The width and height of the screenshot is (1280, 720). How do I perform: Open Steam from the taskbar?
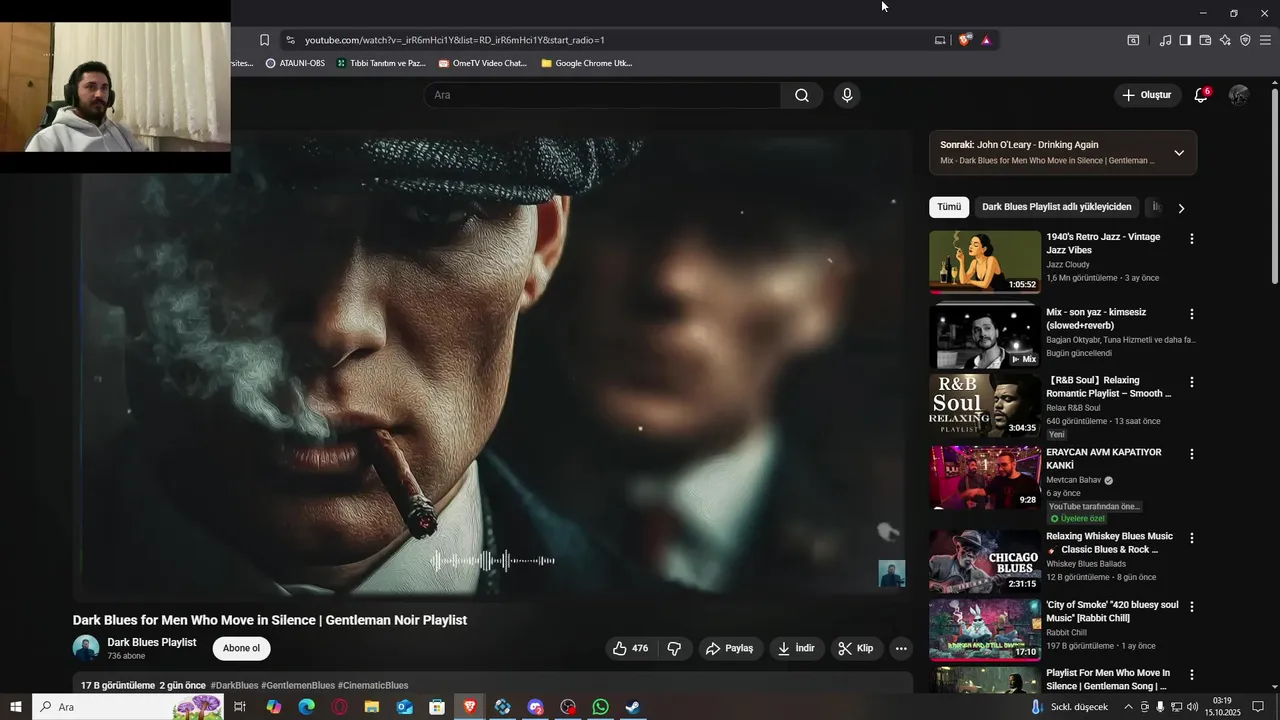tap(633, 707)
